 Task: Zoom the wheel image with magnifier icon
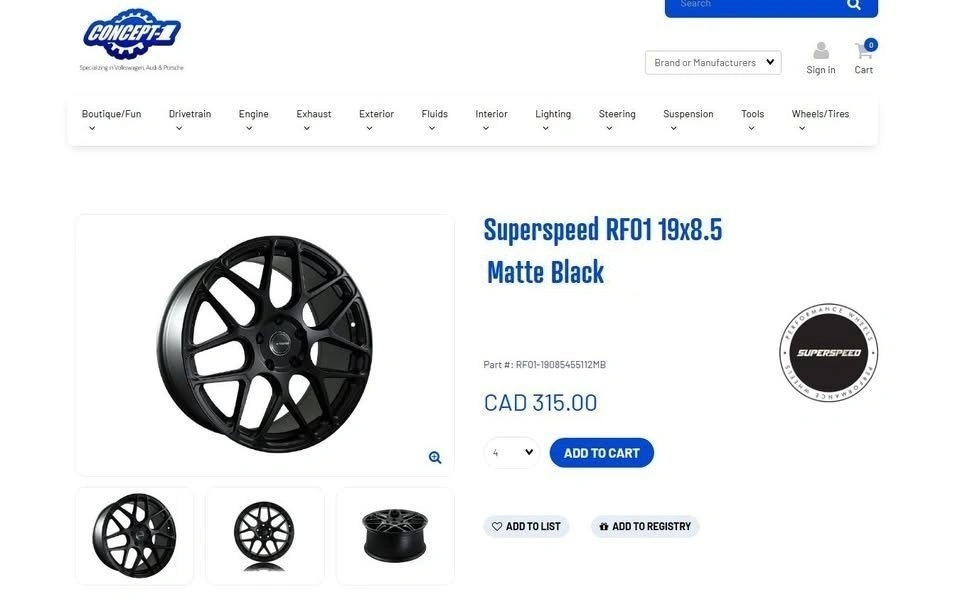point(435,457)
